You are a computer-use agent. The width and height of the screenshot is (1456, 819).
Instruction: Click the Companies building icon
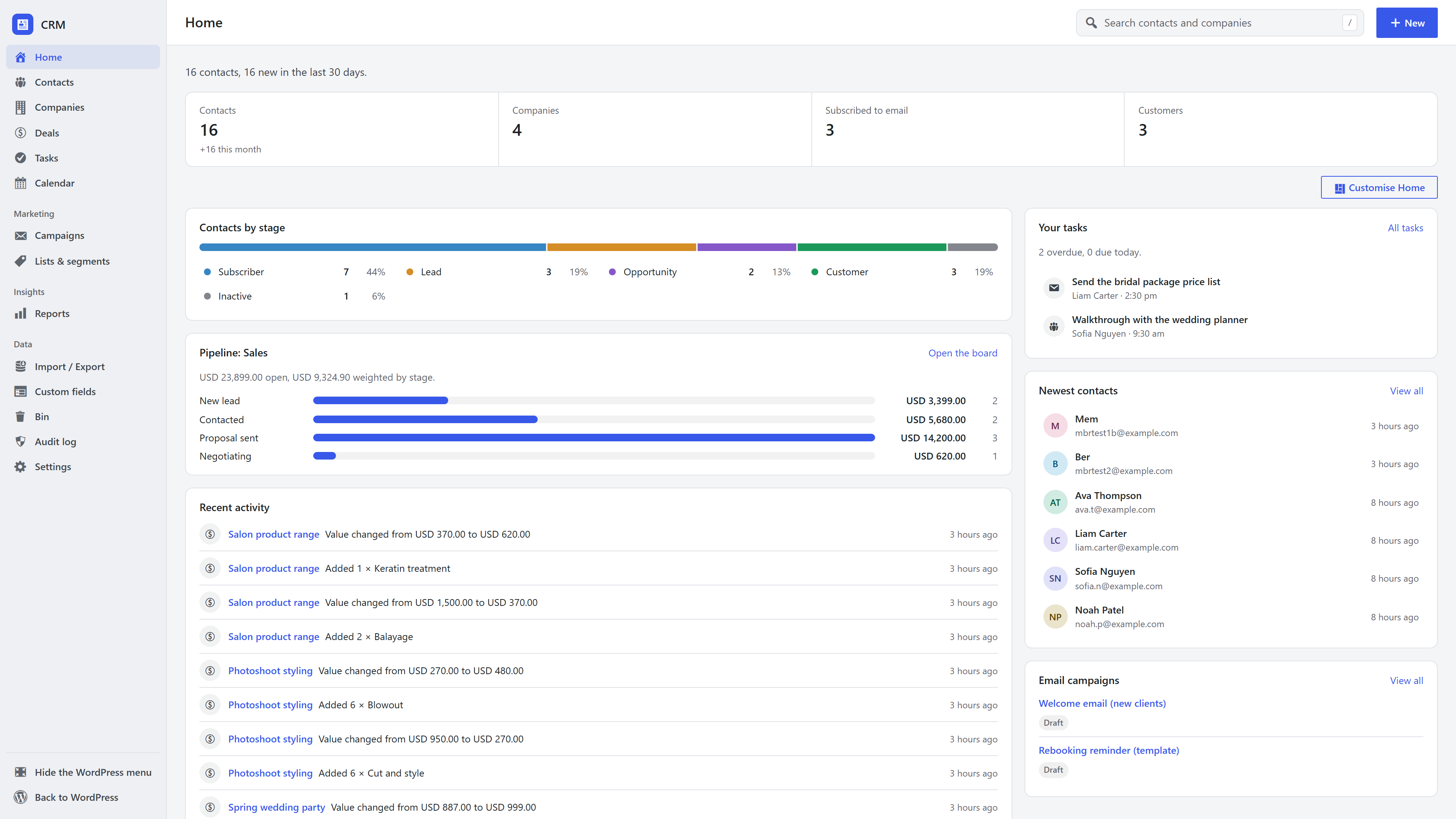point(21,107)
